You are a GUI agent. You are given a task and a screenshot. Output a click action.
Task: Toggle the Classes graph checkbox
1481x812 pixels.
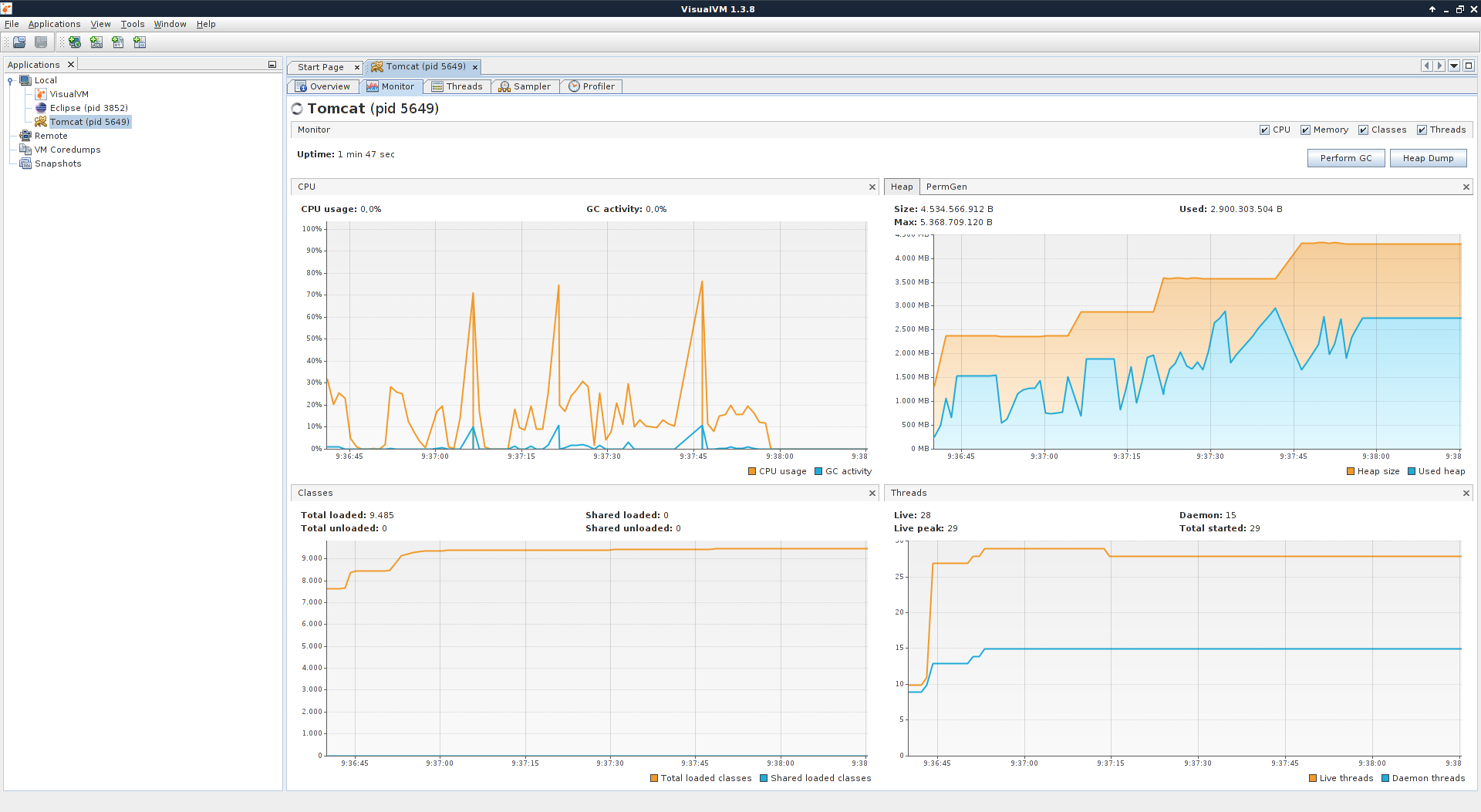pos(1363,130)
